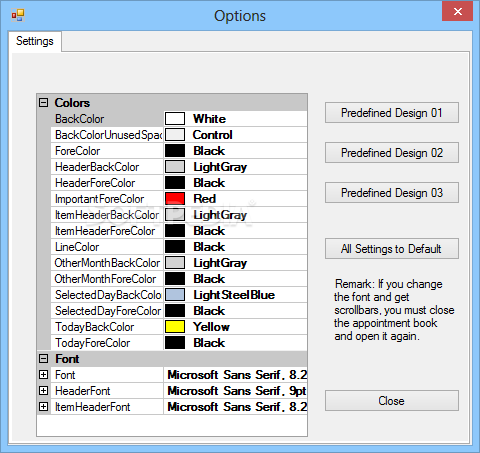
Task: Click the Font category header label
Action: click(x=67, y=359)
